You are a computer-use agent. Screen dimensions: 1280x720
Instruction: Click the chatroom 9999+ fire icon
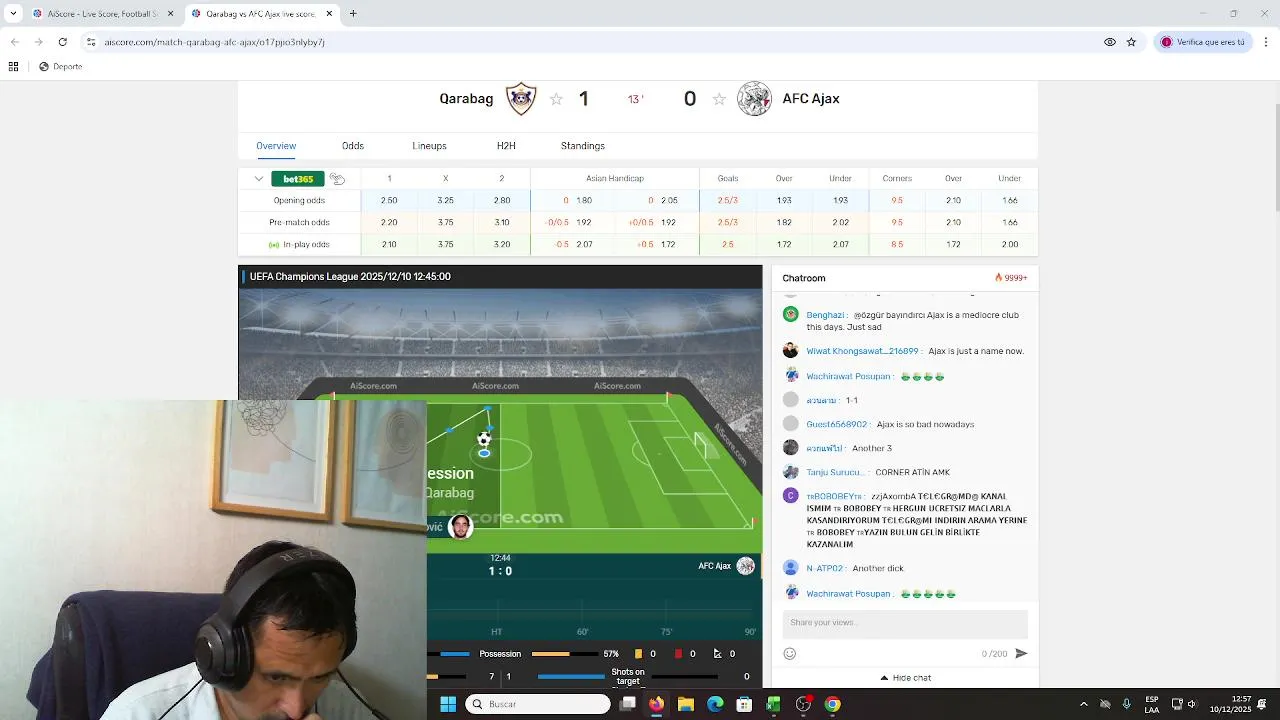coord(998,278)
